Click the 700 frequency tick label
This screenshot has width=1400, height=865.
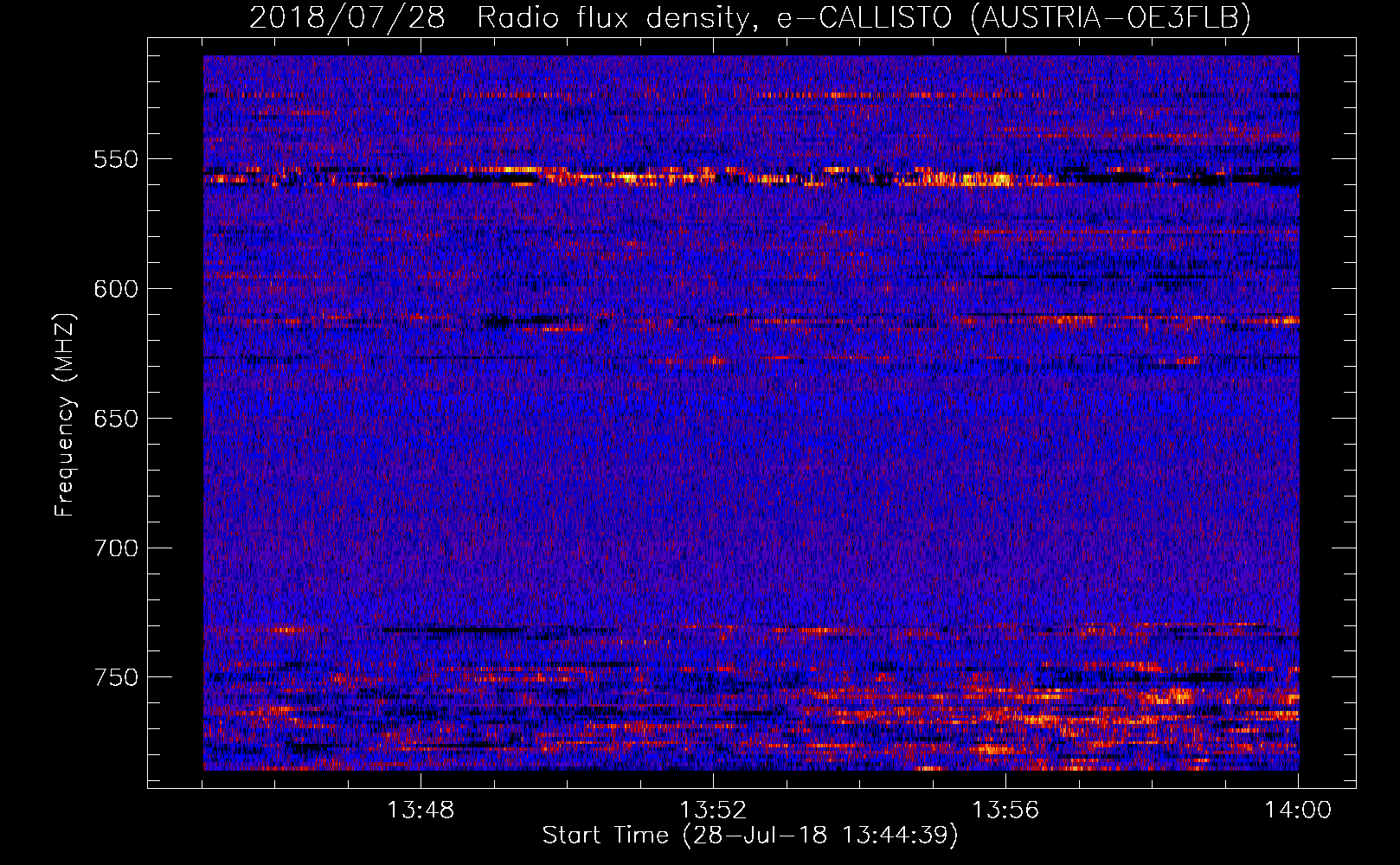(x=116, y=548)
